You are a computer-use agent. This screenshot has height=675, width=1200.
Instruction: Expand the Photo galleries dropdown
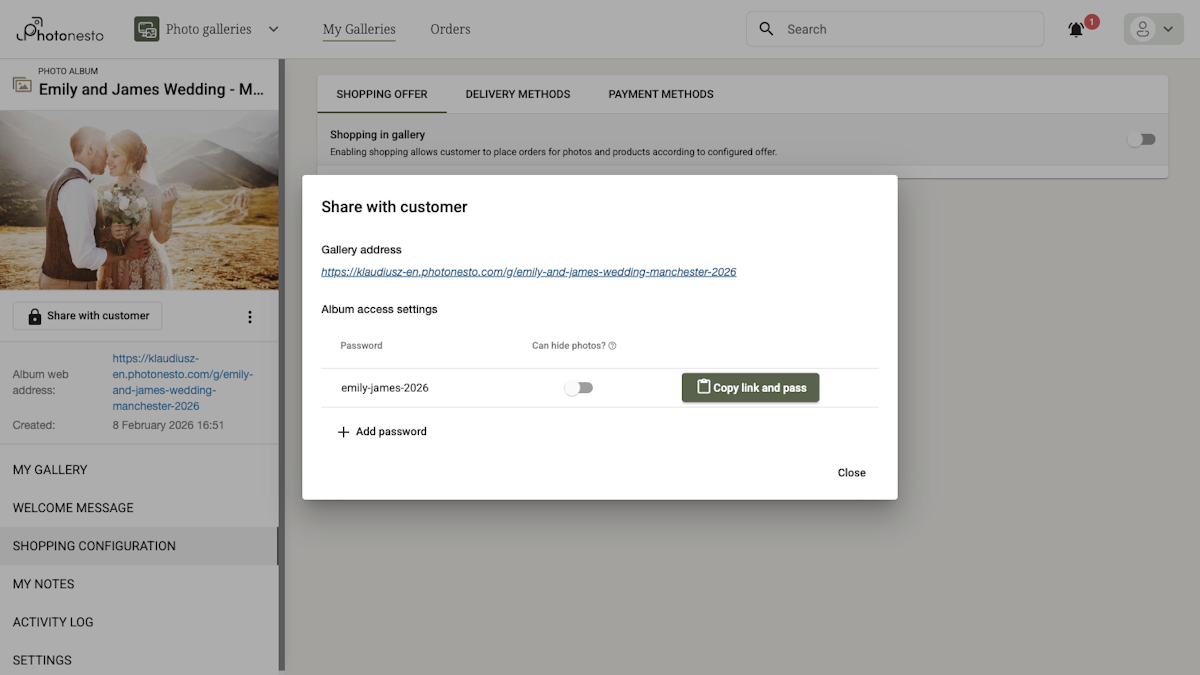pos(272,29)
